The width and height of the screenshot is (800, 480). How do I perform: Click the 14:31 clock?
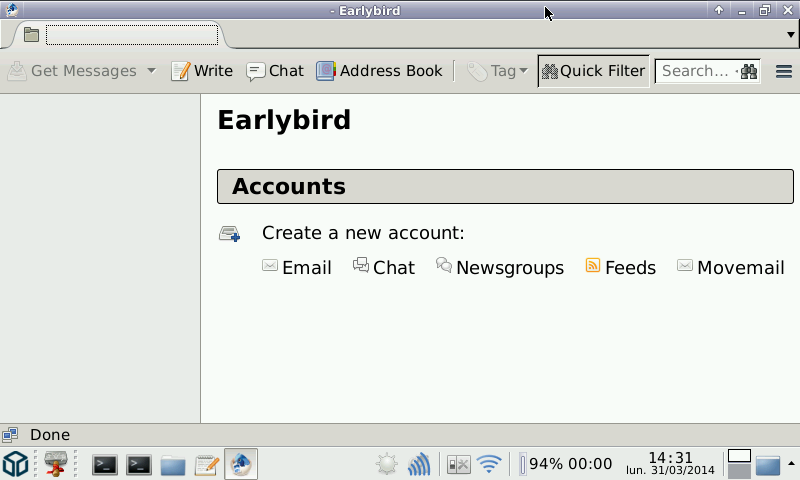click(670, 463)
